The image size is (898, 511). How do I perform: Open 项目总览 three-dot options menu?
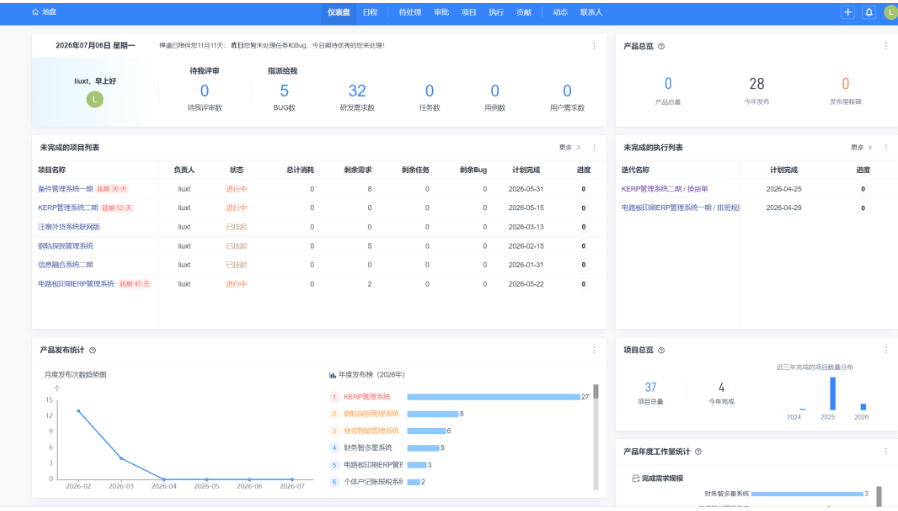point(885,350)
